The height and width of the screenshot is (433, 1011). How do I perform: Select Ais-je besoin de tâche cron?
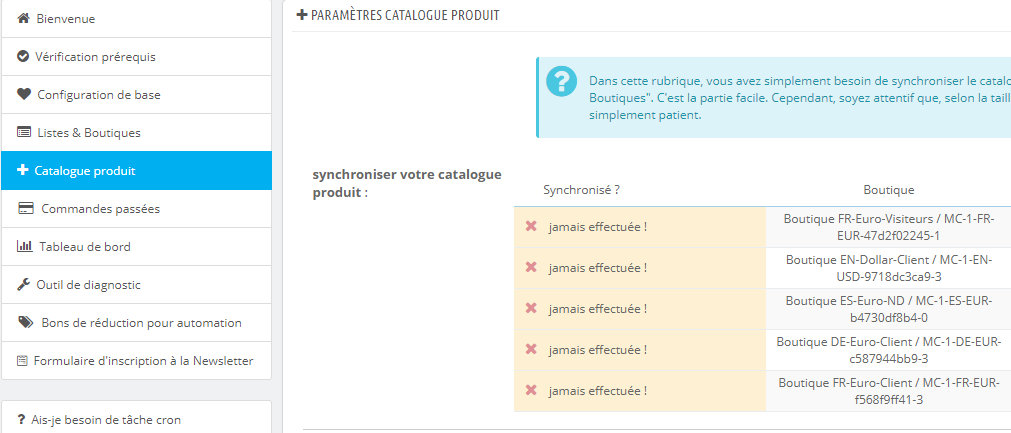click(x=137, y=419)
